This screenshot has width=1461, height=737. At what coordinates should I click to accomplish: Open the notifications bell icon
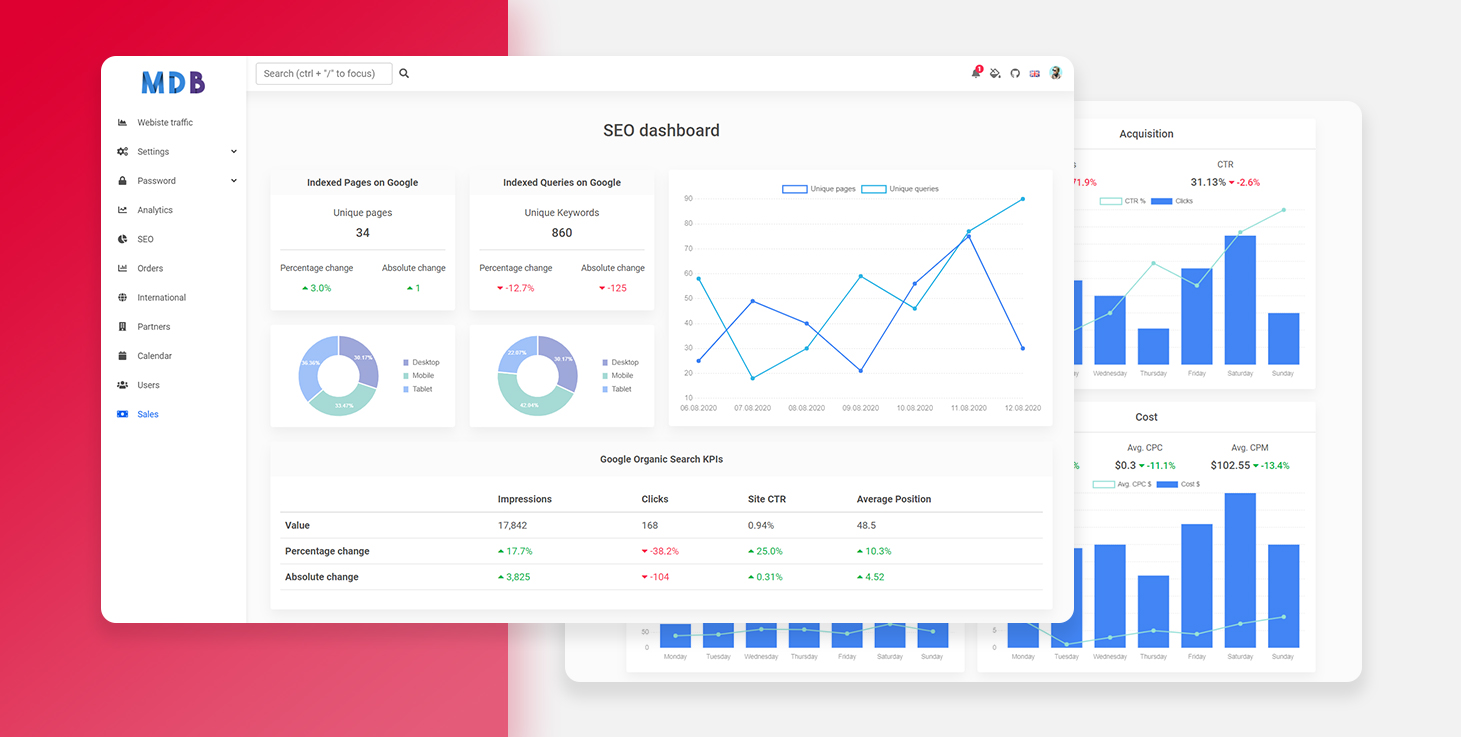pos(976,73)
